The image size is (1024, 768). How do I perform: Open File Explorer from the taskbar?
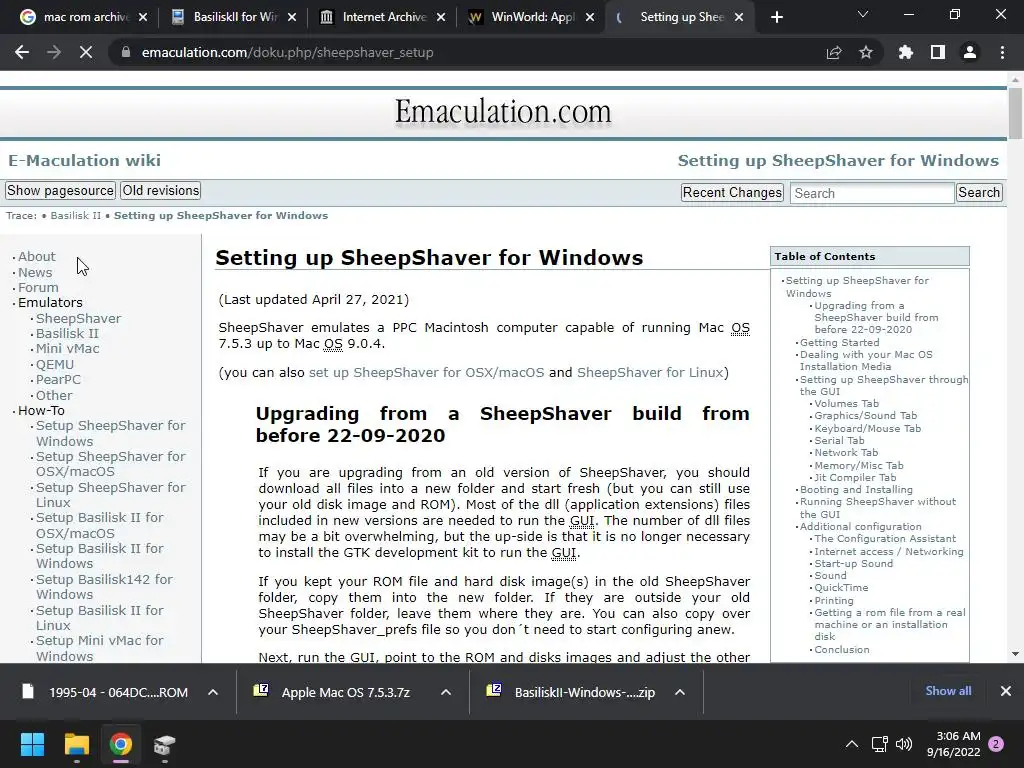tap(76, 744)
